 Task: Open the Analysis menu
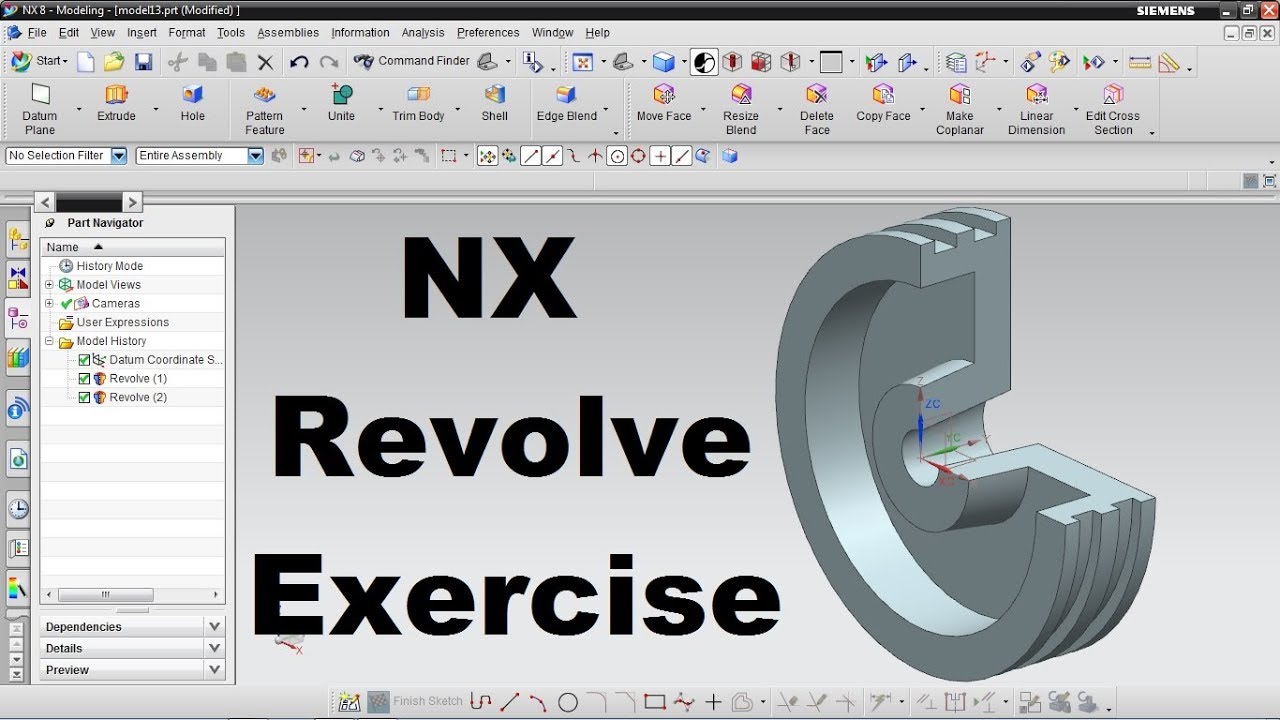[423, 33]
